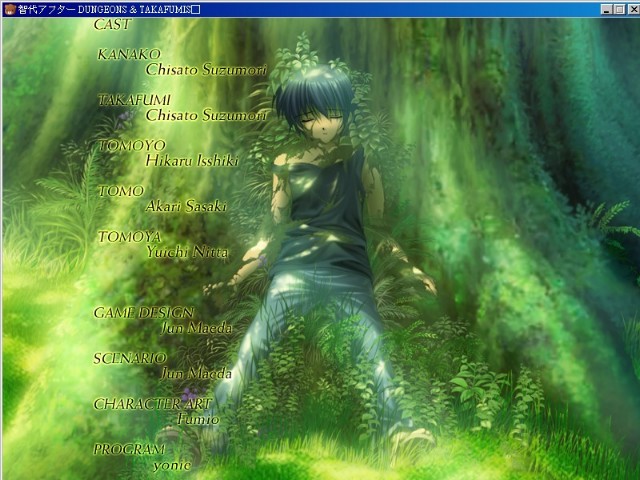Screen dimensions: 640x480
Task: Maximize the game window
Action: [x=619, y=9]
